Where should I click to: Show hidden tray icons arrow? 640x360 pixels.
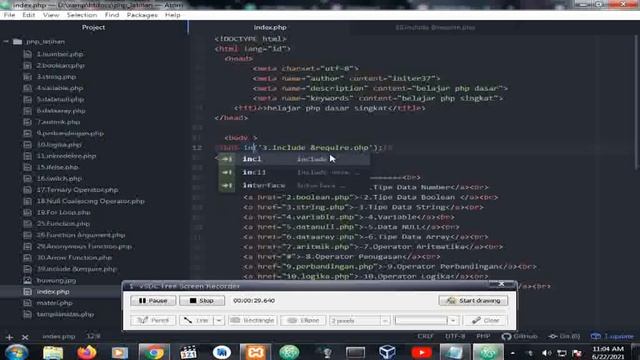point(513,353)
